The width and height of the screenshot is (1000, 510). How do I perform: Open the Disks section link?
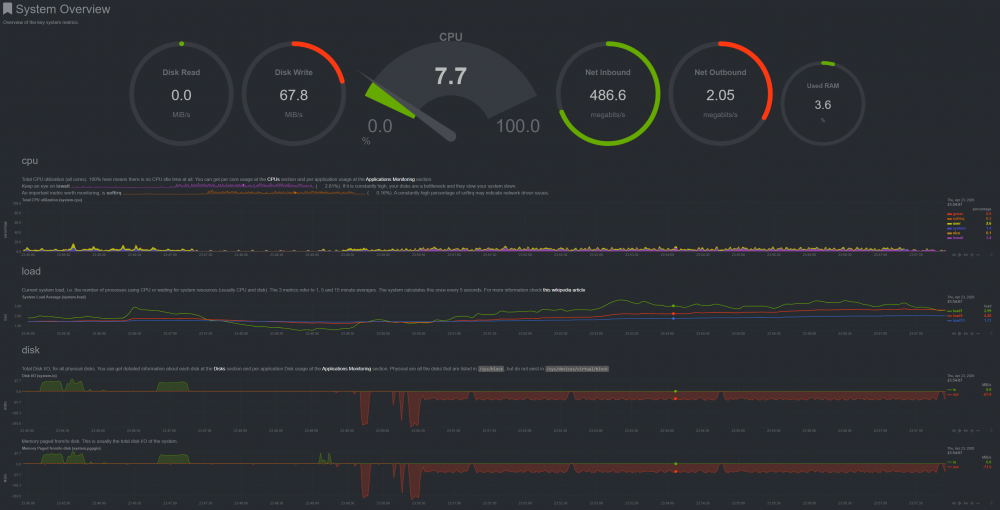219,368
